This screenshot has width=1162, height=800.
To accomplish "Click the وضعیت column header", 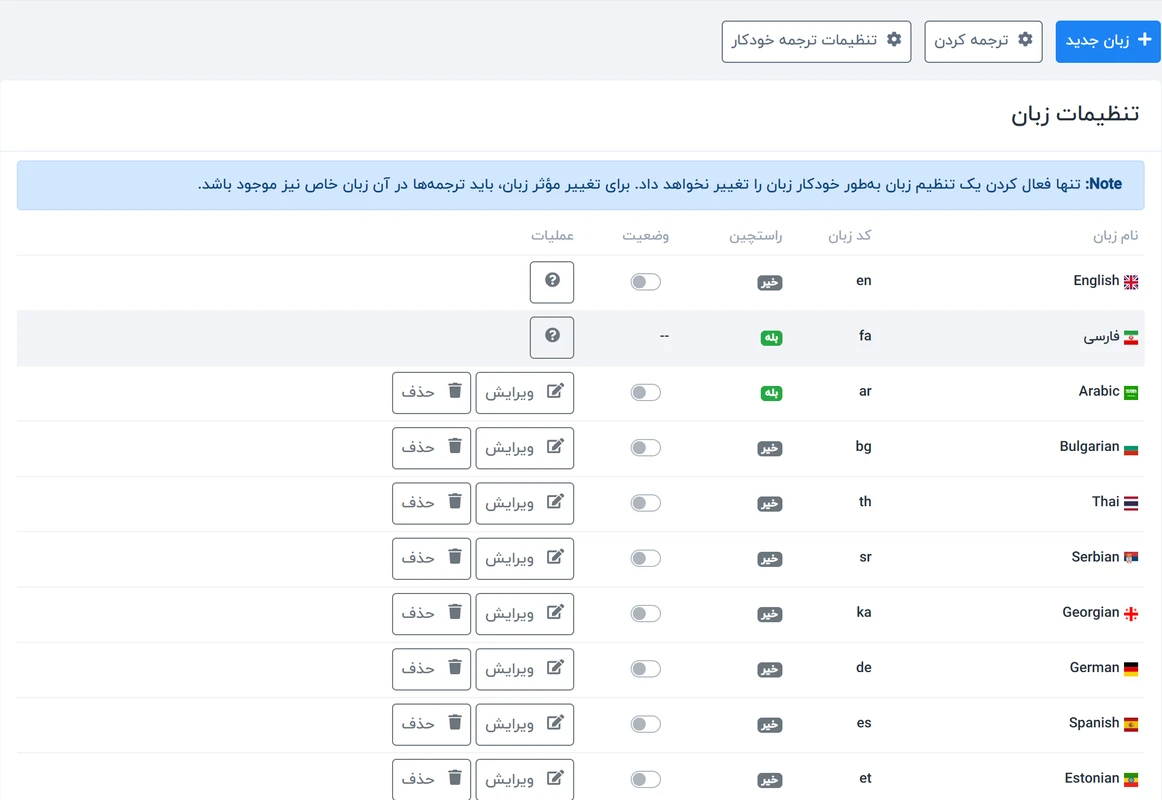I will click(645, 236).
